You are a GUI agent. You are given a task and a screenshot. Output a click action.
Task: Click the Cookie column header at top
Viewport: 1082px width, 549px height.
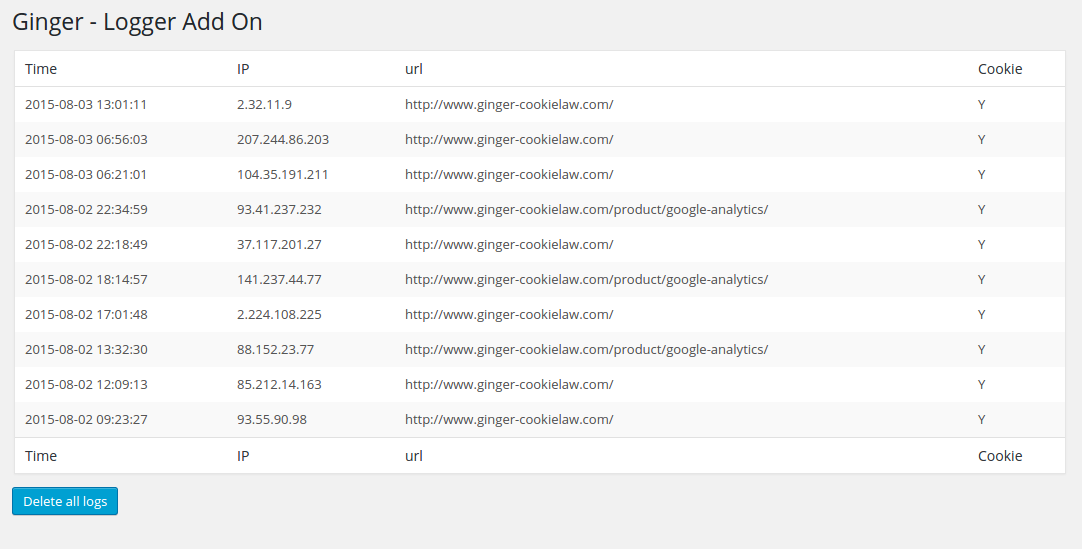(1000, 69)
